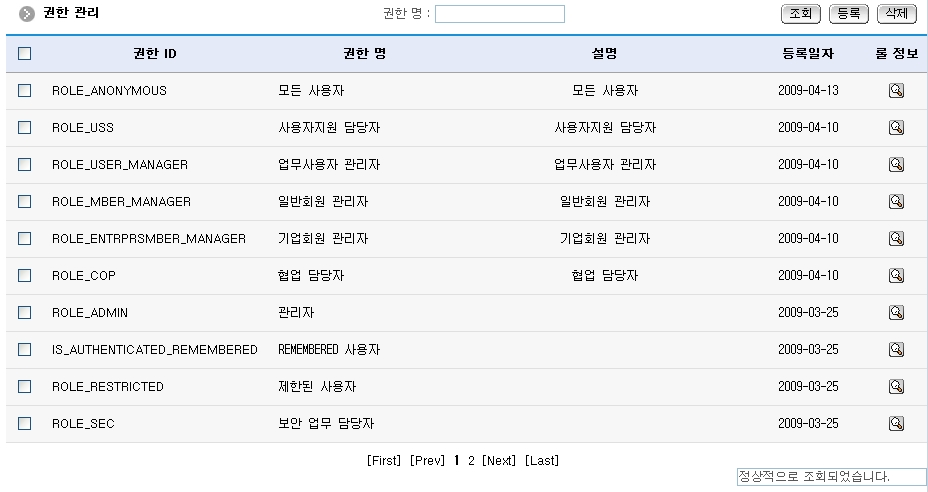This screenshot has height=492, width=928.
Task: Tick checkbox for IS_AUTHENTICATED_REMEMBERED
Action: click(25, 350)
